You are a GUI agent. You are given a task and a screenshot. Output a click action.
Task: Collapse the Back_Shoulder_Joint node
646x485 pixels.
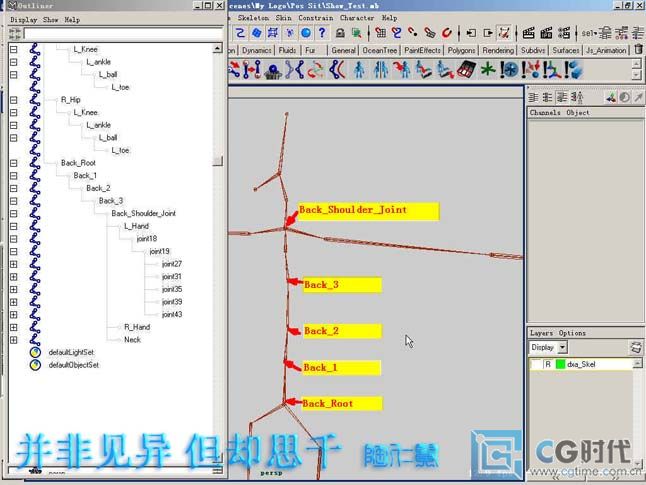[14, 214]
